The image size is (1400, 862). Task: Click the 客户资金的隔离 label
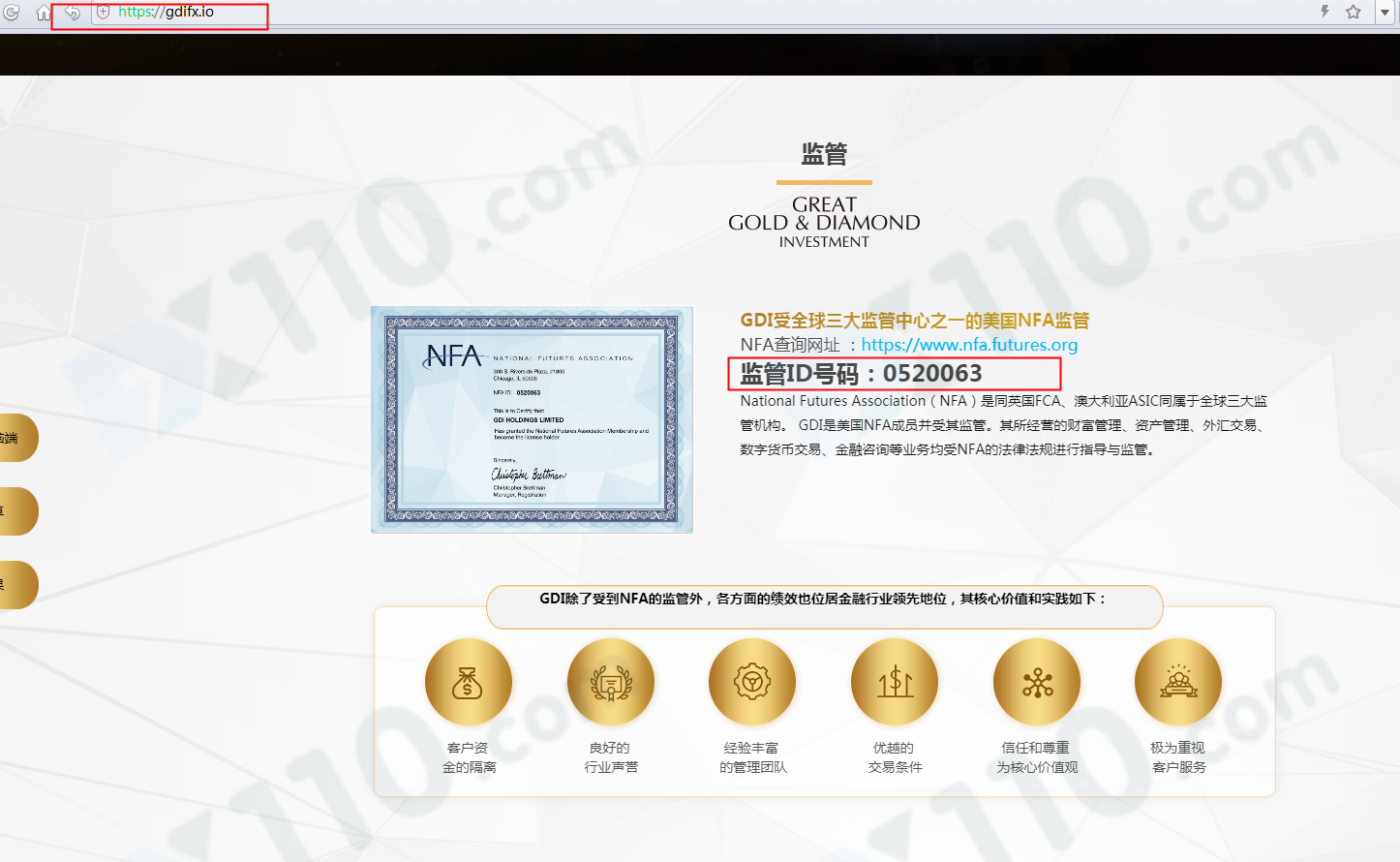(469, 757)
